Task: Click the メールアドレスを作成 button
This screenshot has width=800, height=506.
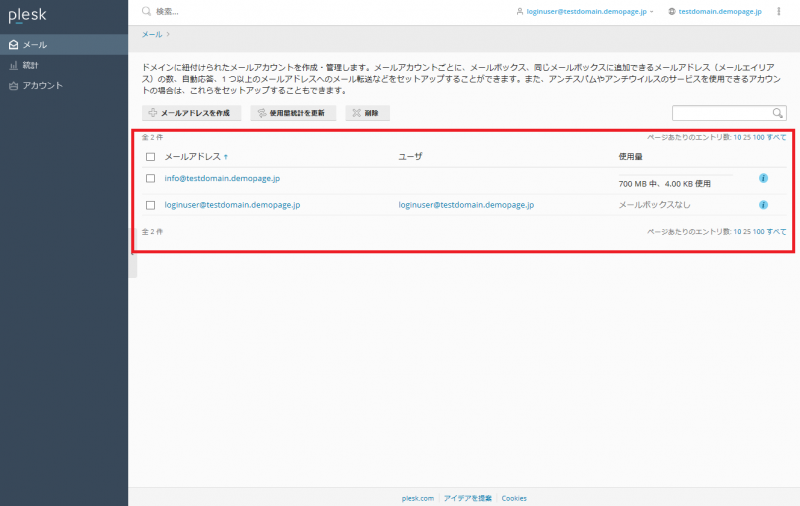Action: 194,113
